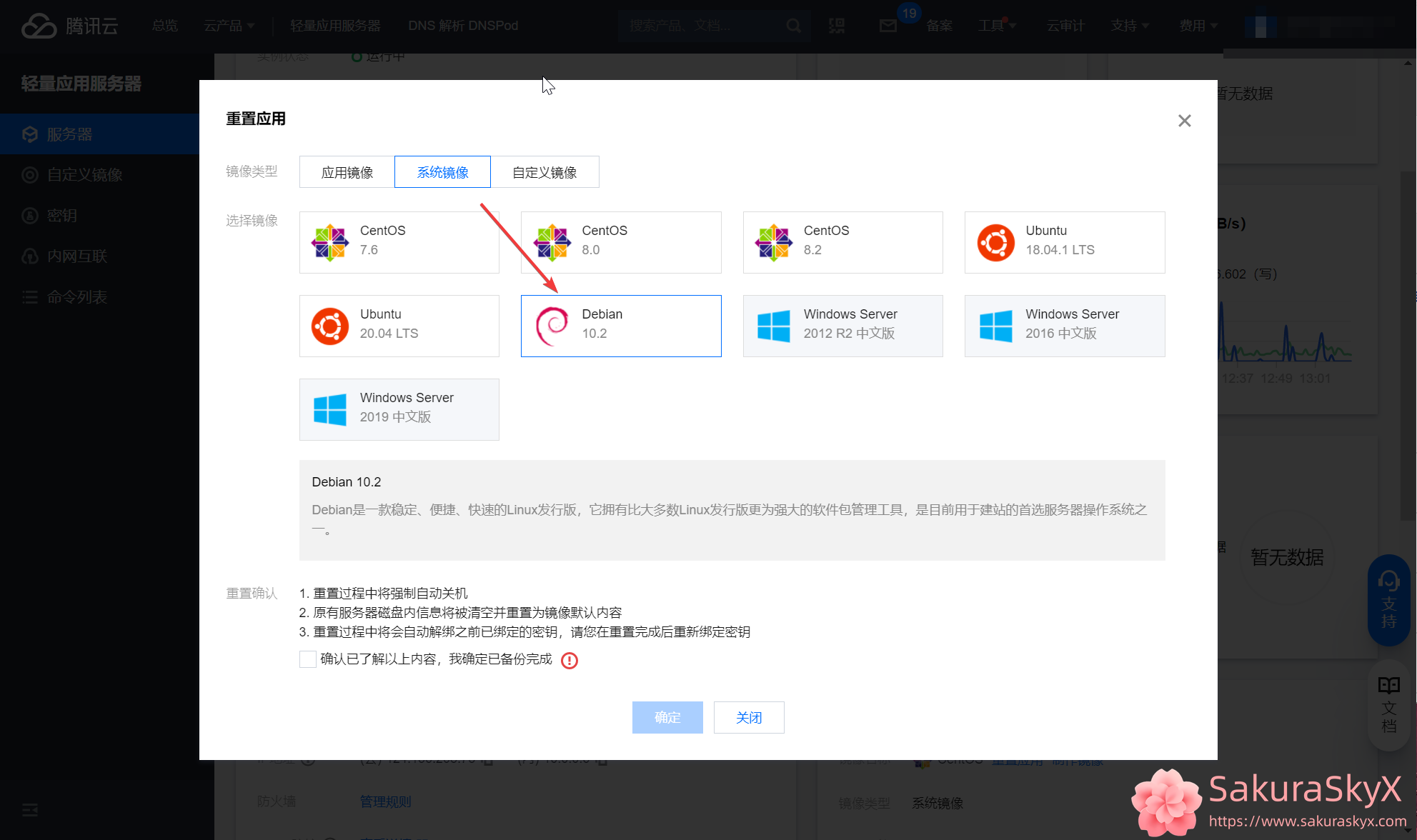Expand the 云产品 dropdown menu
This screenshot has height=840, width=1417.
click(x=229, y=26)
